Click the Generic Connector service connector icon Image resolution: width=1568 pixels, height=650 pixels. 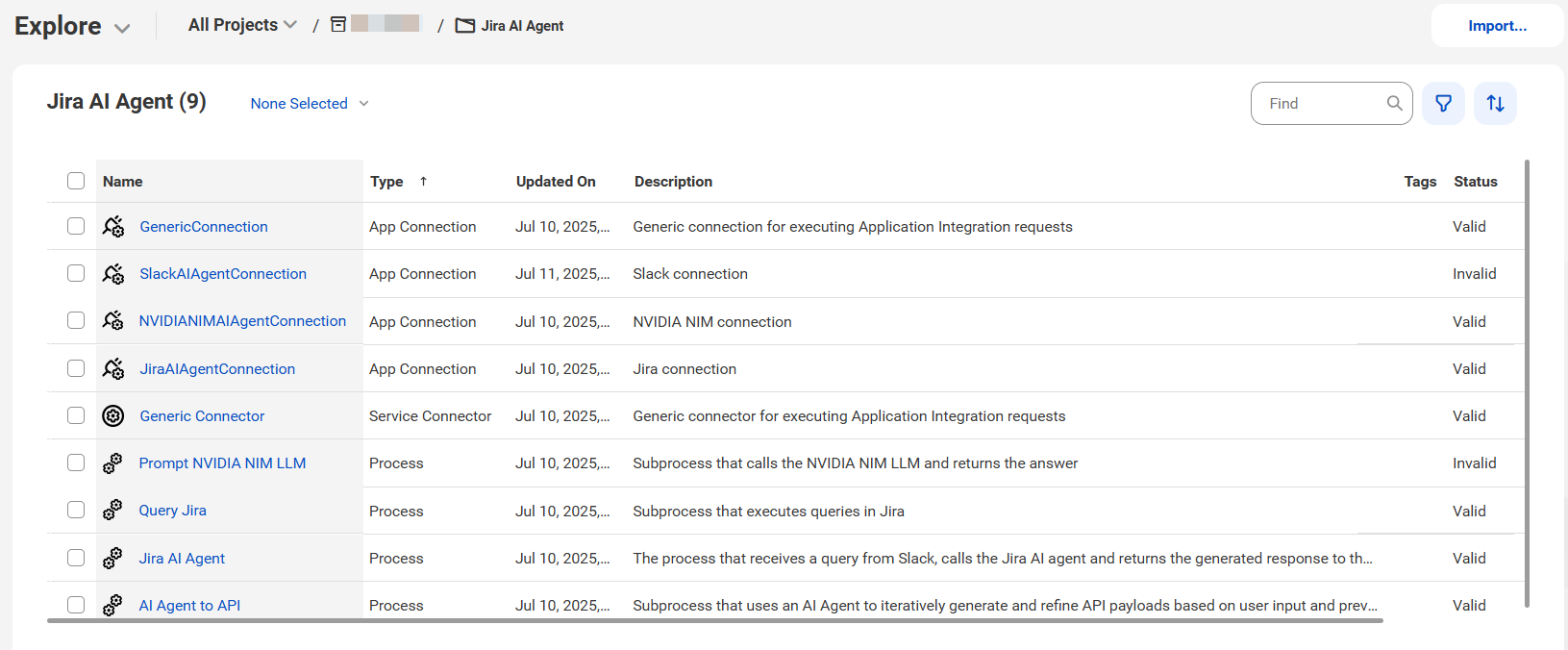(113, 415)
